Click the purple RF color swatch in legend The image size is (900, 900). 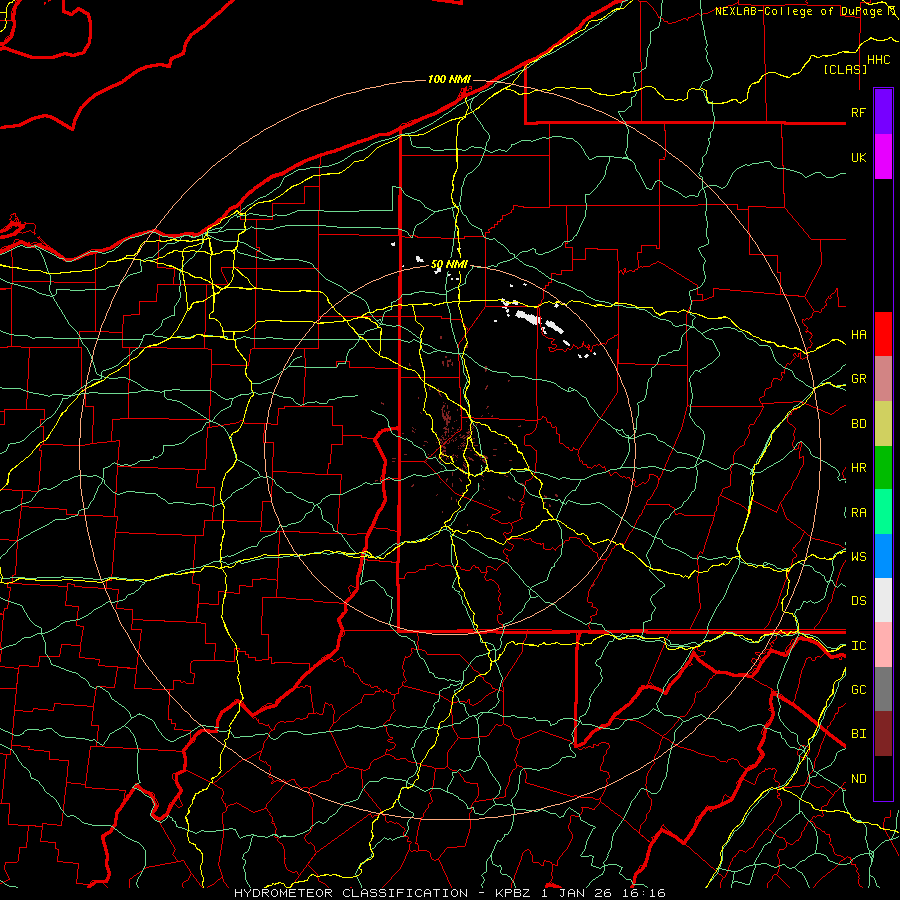tap(883, 112)
